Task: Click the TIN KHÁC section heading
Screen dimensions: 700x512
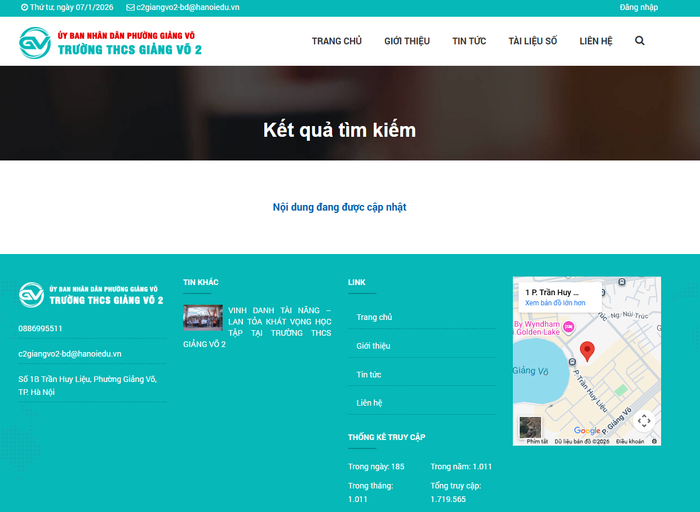Action: [200, 282]
